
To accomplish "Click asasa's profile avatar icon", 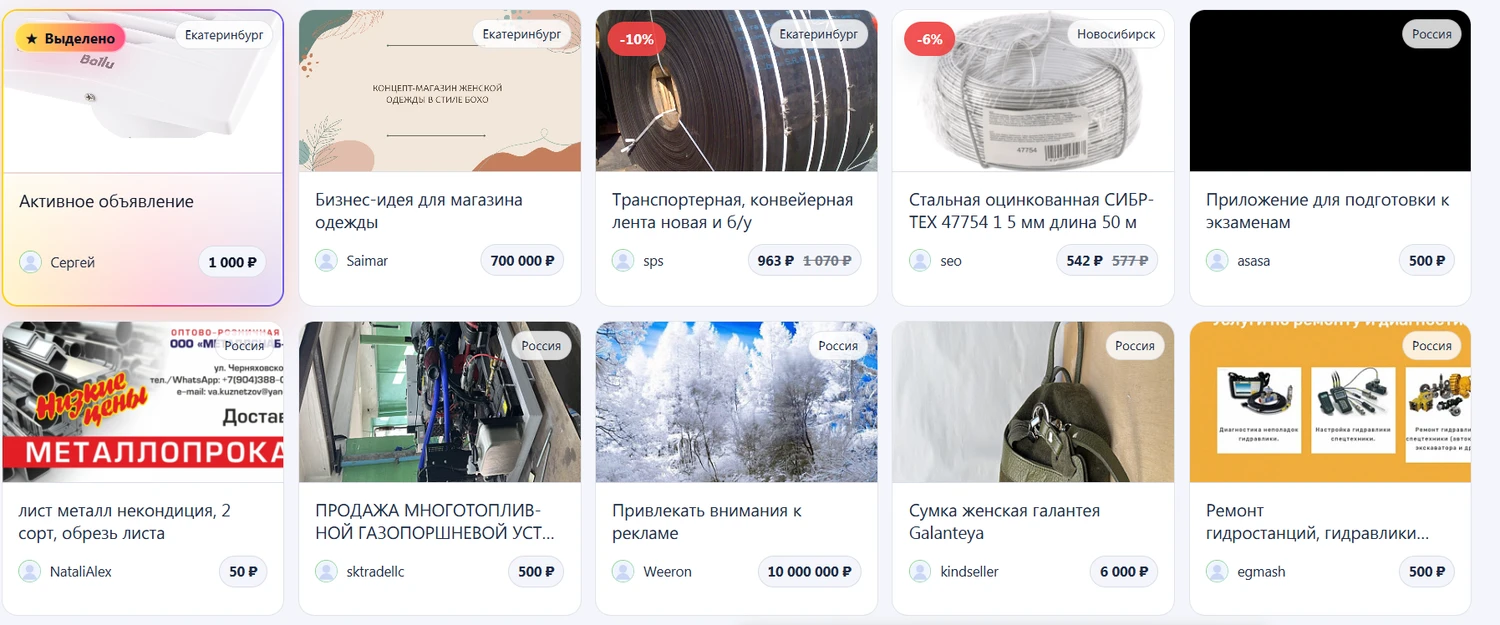I will [x=1218, y=260].
